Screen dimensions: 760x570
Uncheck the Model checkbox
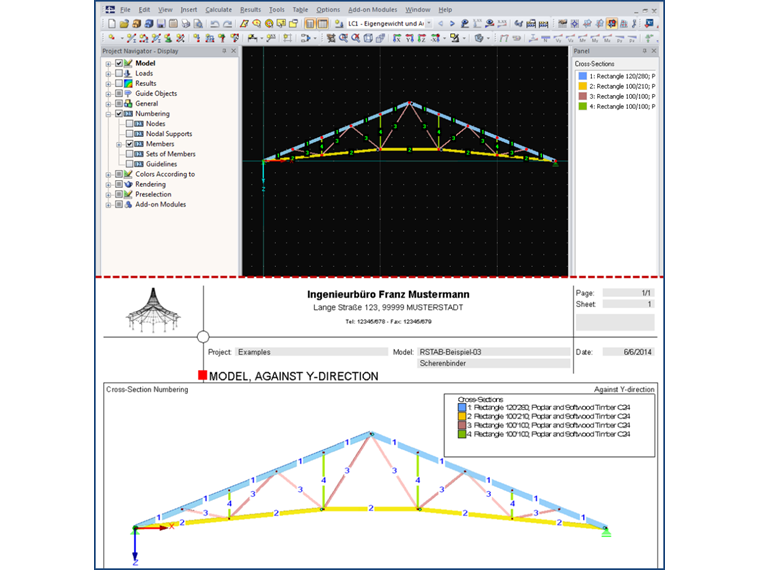pos(119,63)
